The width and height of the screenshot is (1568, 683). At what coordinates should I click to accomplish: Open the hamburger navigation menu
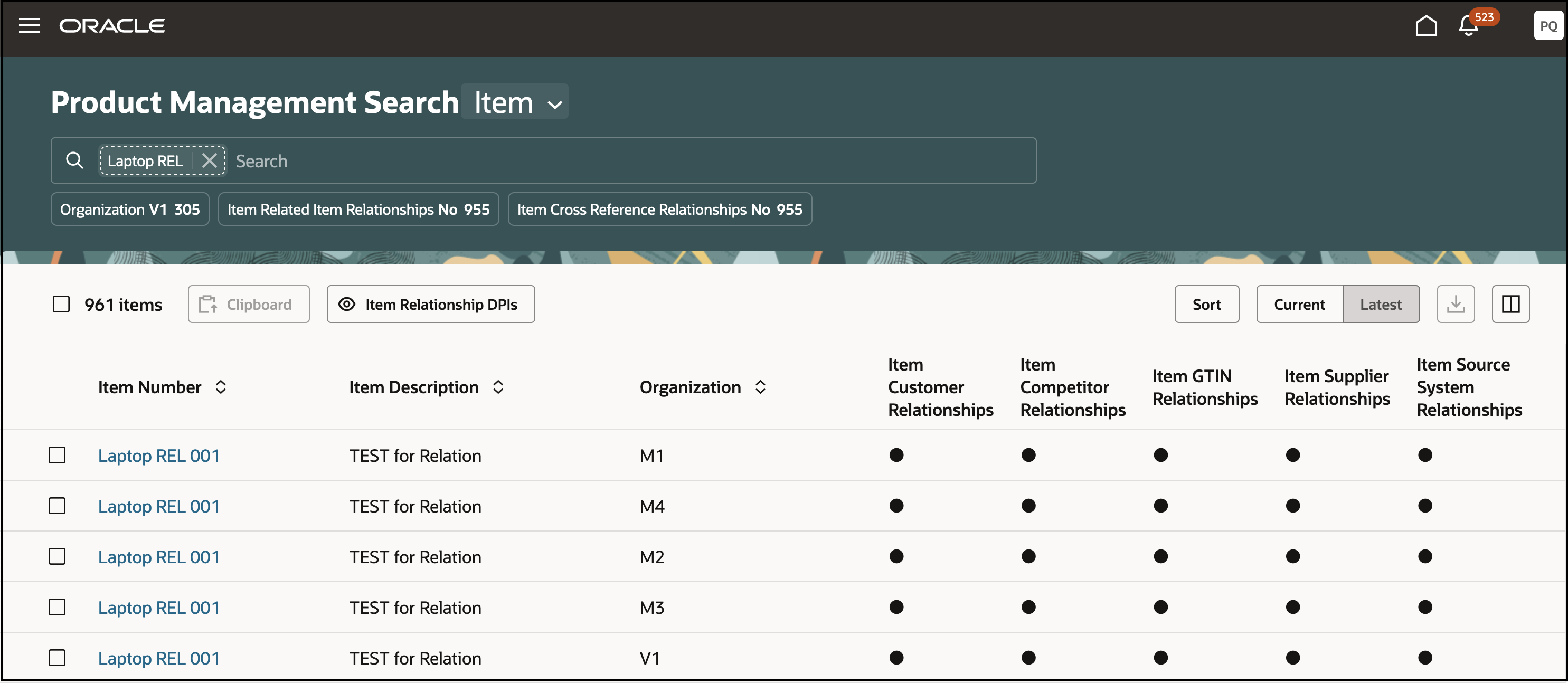(x=29, y=25)
